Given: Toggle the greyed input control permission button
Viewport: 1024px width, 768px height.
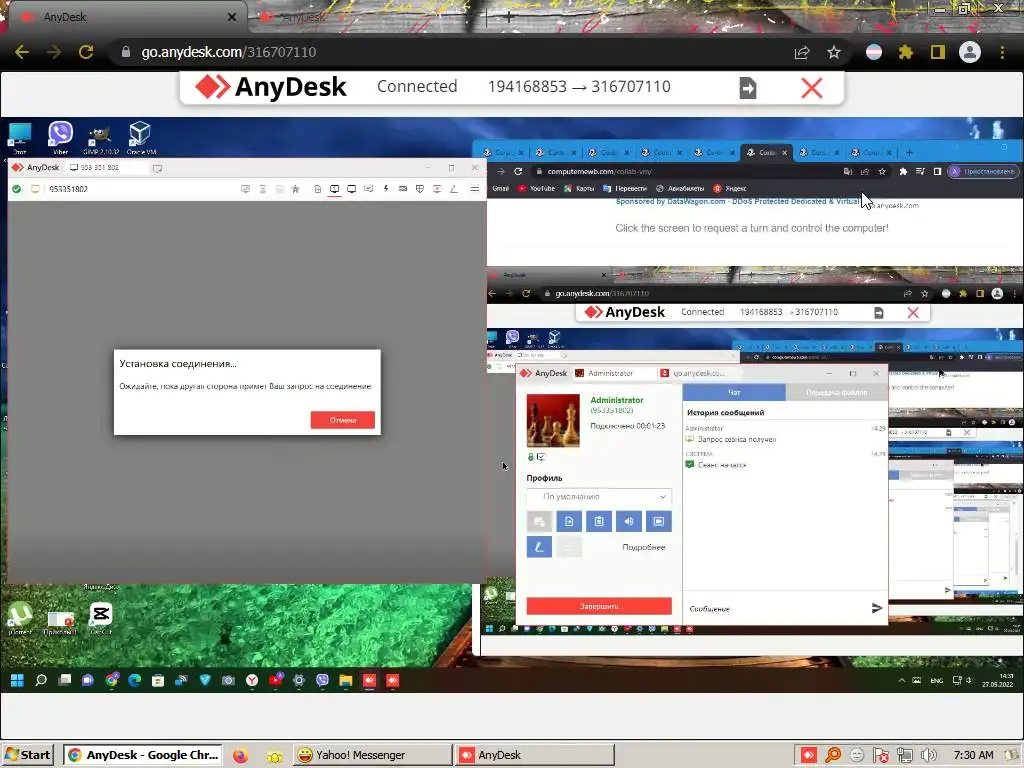Looking at the screenshot, I should (539, 521).
